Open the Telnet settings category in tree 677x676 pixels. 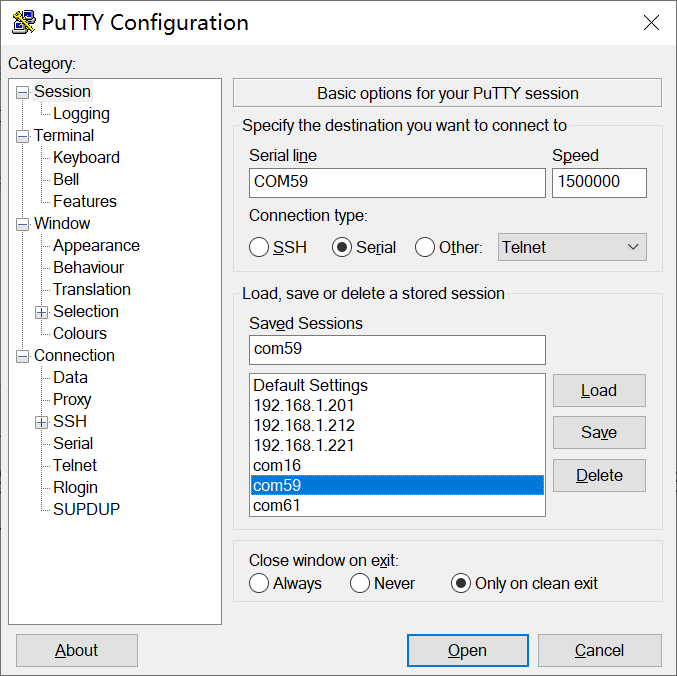[x=75, y=466]
